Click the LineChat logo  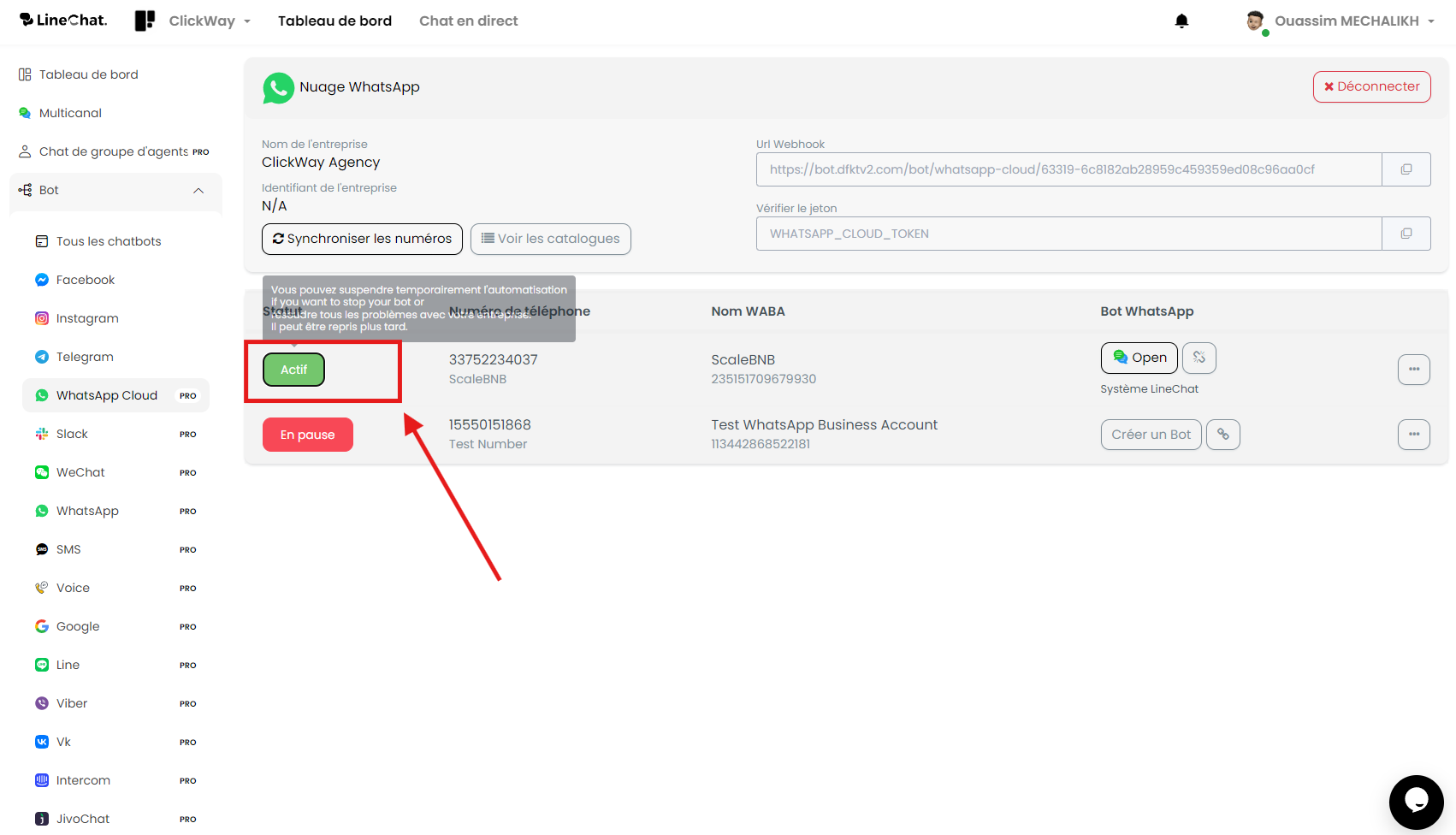(63, 21)
